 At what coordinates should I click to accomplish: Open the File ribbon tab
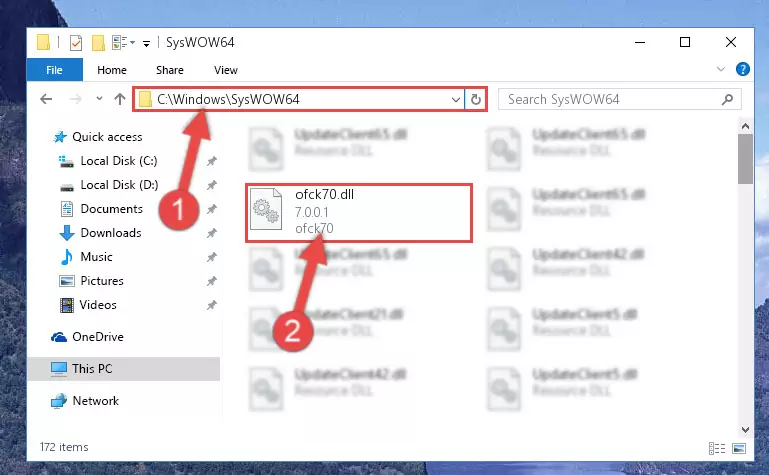(54, 70)
